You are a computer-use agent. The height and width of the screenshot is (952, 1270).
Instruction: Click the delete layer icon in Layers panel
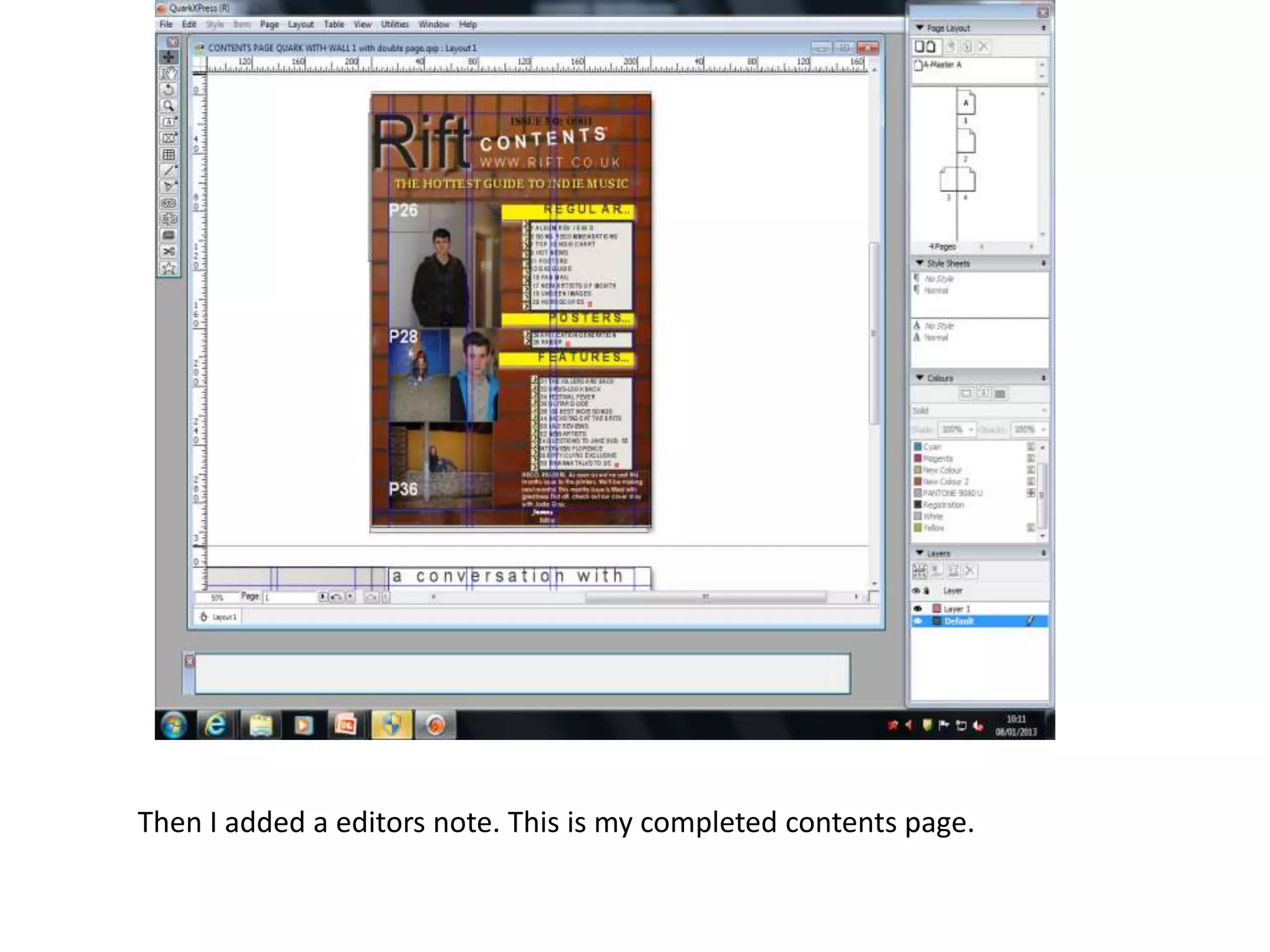(x=970, y=571)
